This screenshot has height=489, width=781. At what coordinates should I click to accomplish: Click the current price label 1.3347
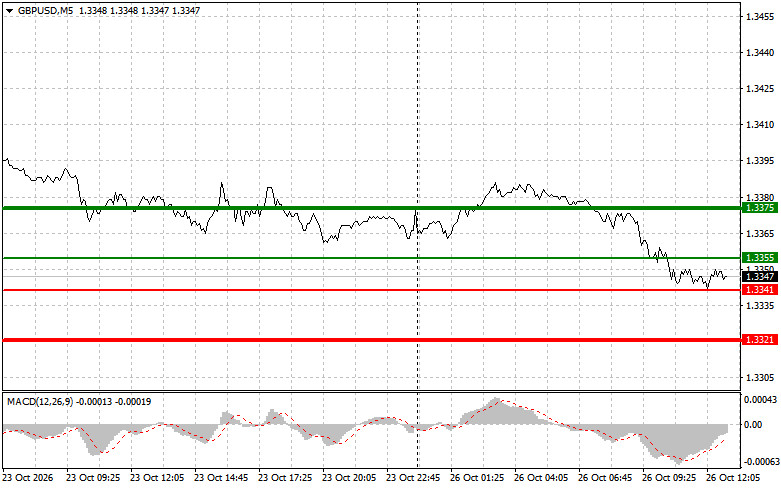coord(760,276)
